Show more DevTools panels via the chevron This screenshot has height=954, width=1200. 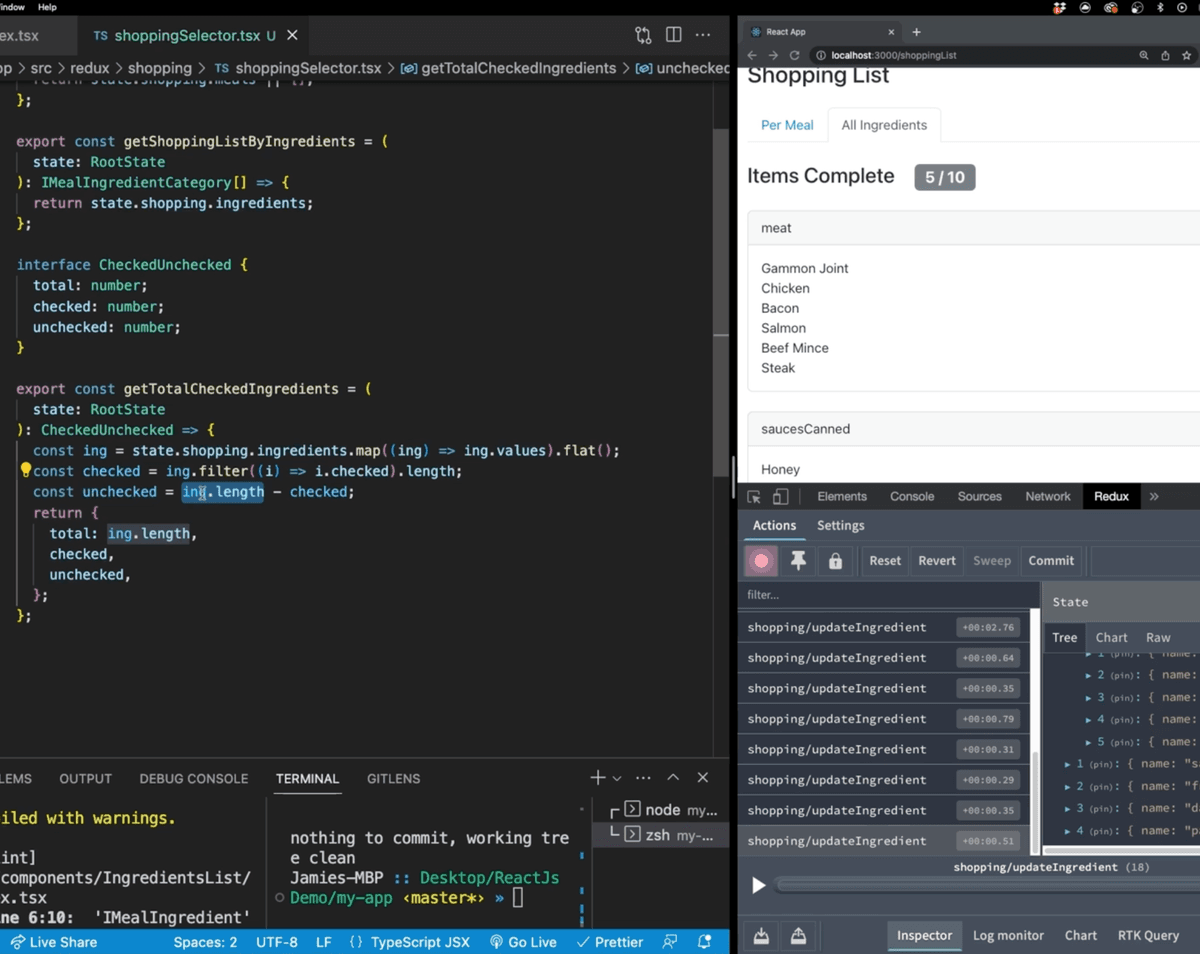pyautogui.click(x=1154, y=496)
